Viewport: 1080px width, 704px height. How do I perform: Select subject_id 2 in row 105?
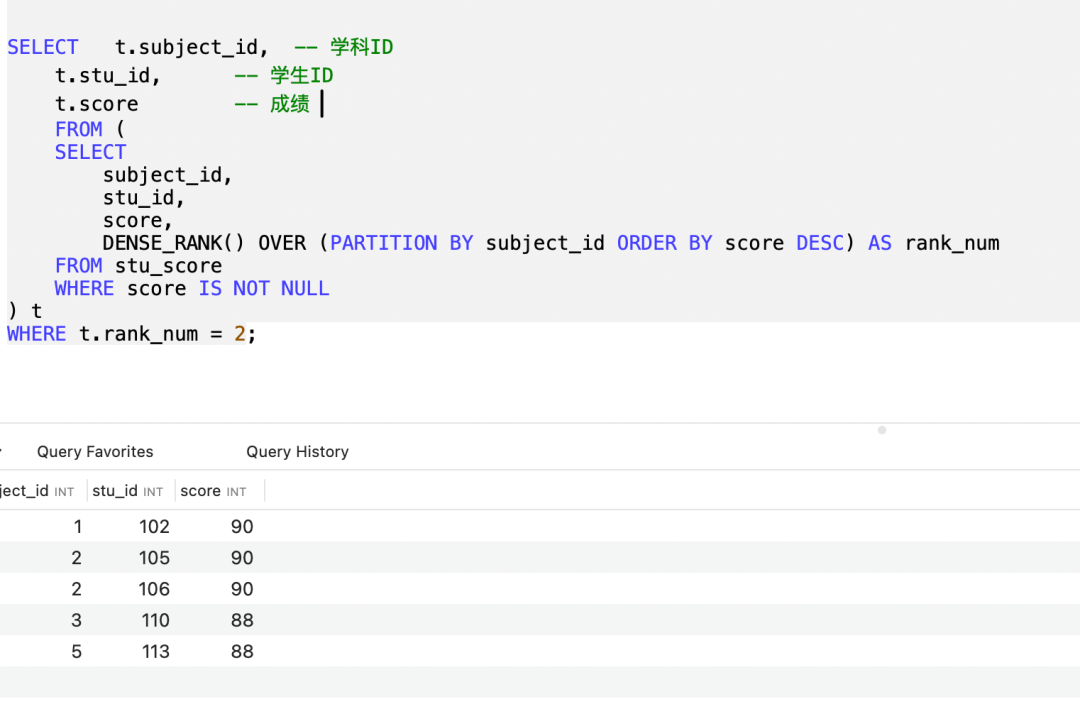[76, 557]
